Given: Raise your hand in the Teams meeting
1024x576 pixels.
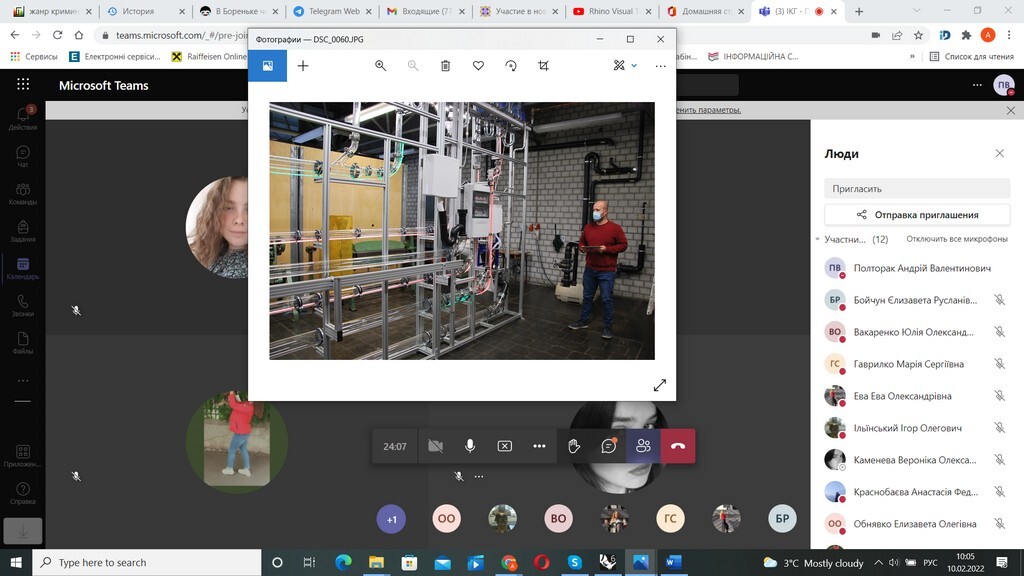Looking at the screenshot, I should tap(574, 446).
